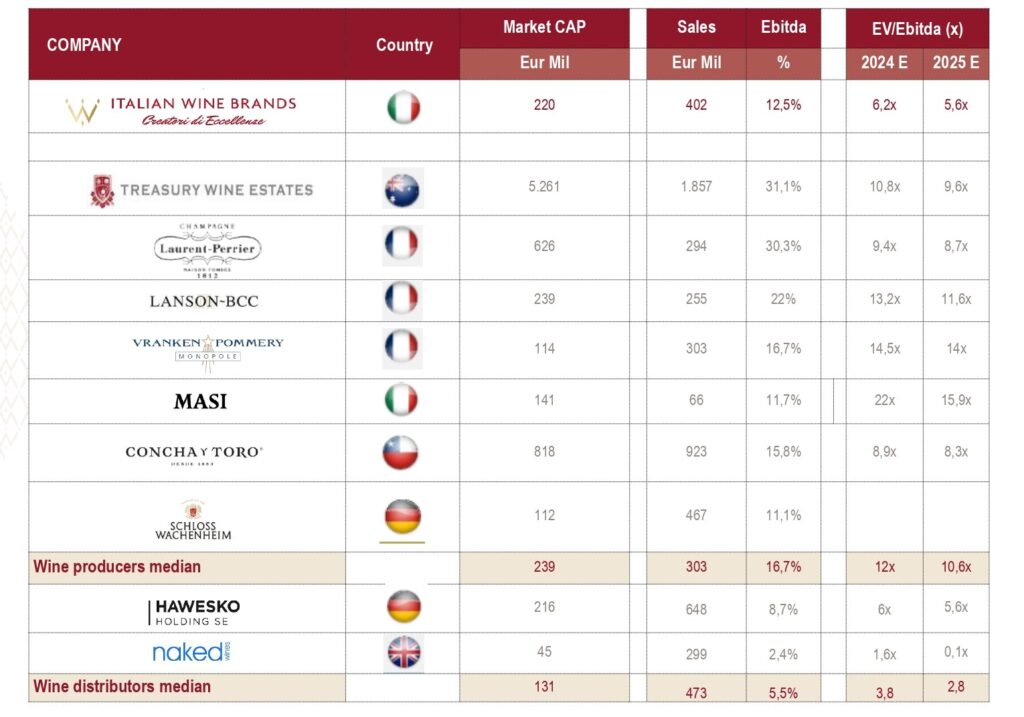
Task: Click the Chilean flag next to Concha y Toro
Action: click(400, 453)
